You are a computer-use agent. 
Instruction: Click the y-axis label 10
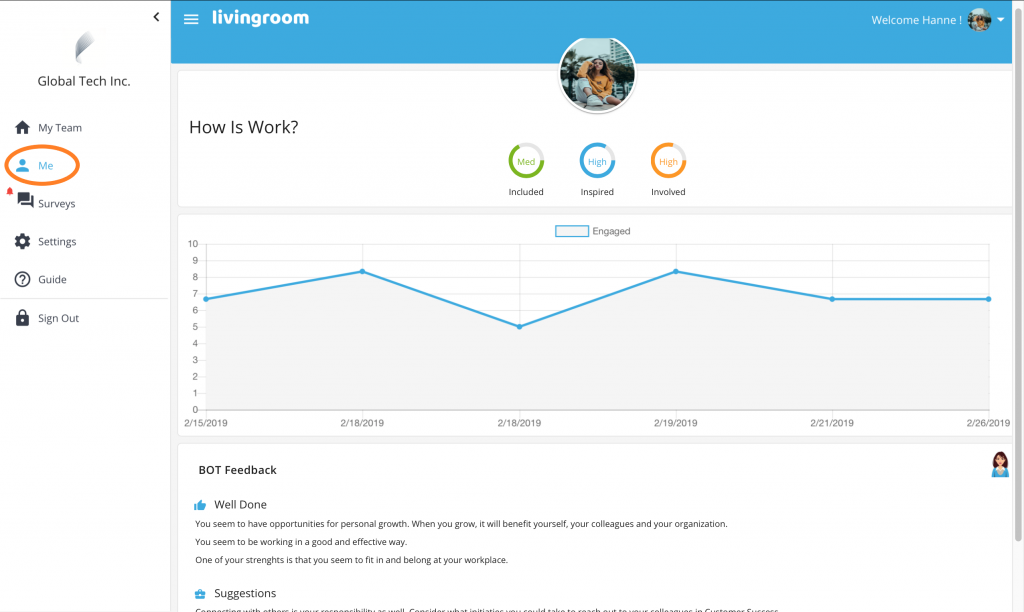193,244
